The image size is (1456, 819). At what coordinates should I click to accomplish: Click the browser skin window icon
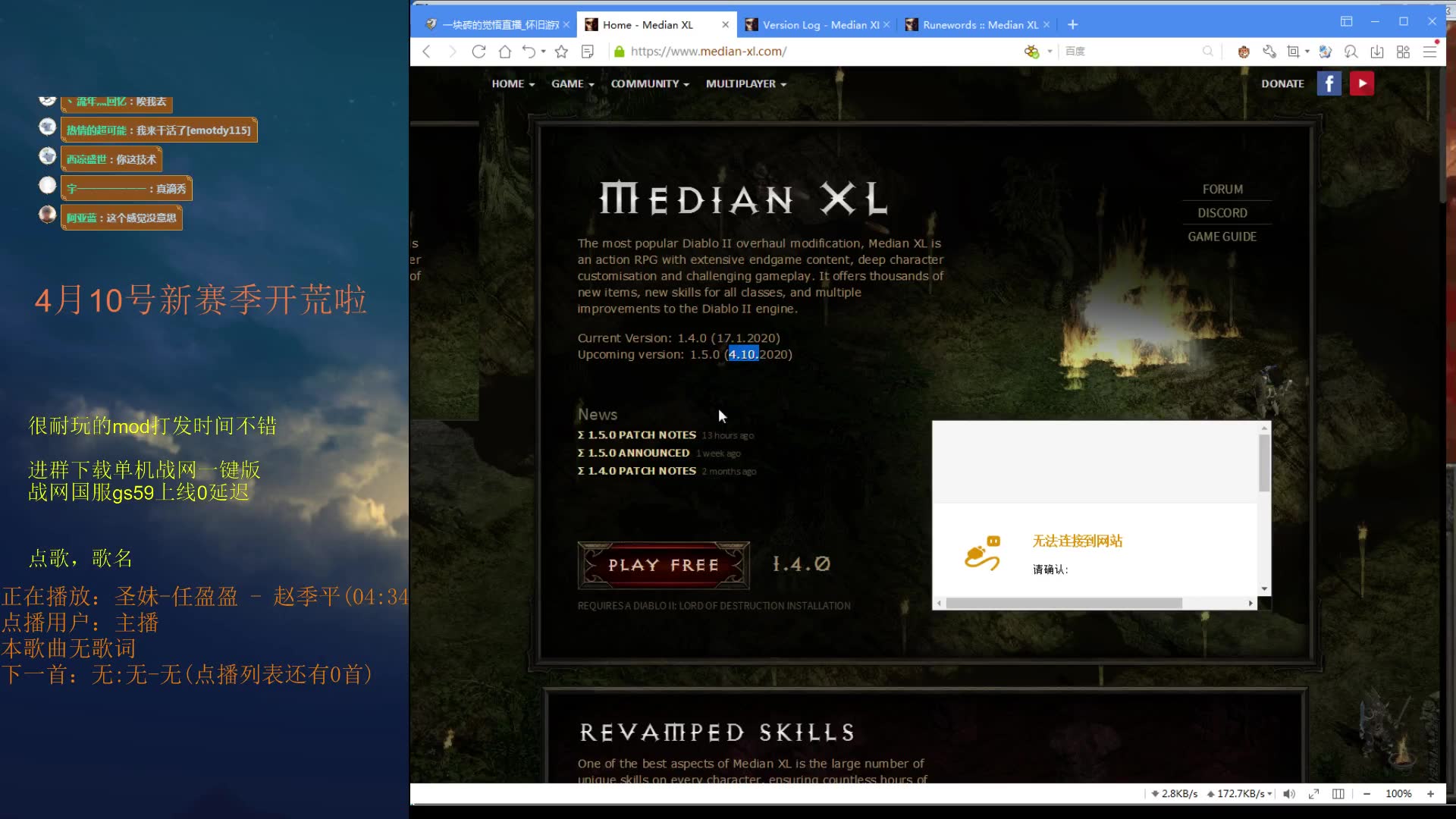1347,21
